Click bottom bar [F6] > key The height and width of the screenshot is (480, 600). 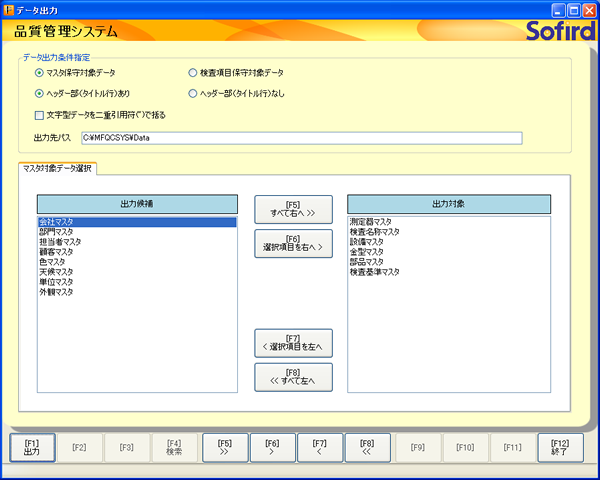pos(272,446)
